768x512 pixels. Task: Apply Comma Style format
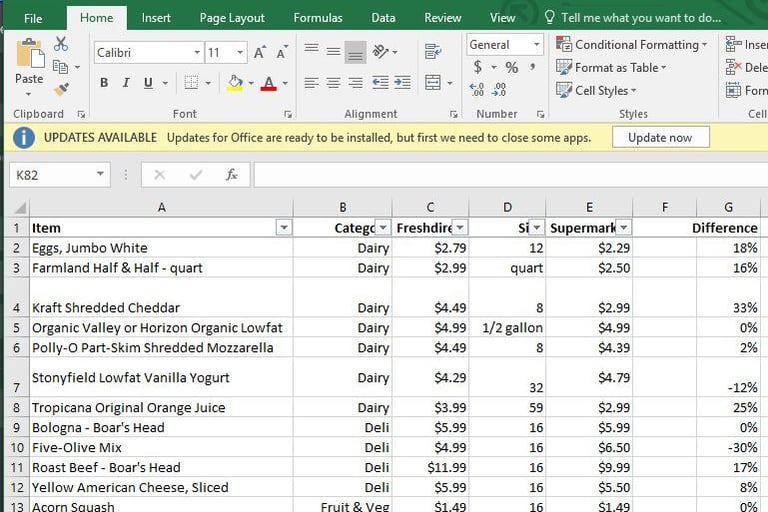[x=532, y=67]
